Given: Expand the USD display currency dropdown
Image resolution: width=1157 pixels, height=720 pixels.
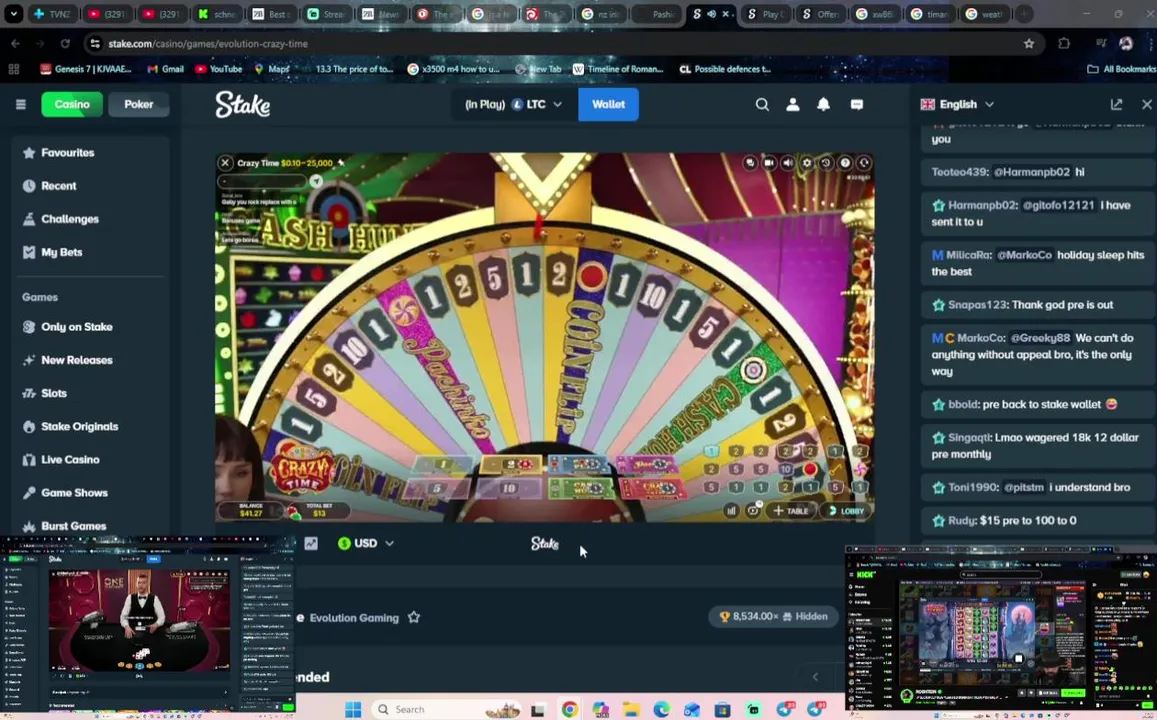Looking at the screenshot, I should tap(366, 544).
